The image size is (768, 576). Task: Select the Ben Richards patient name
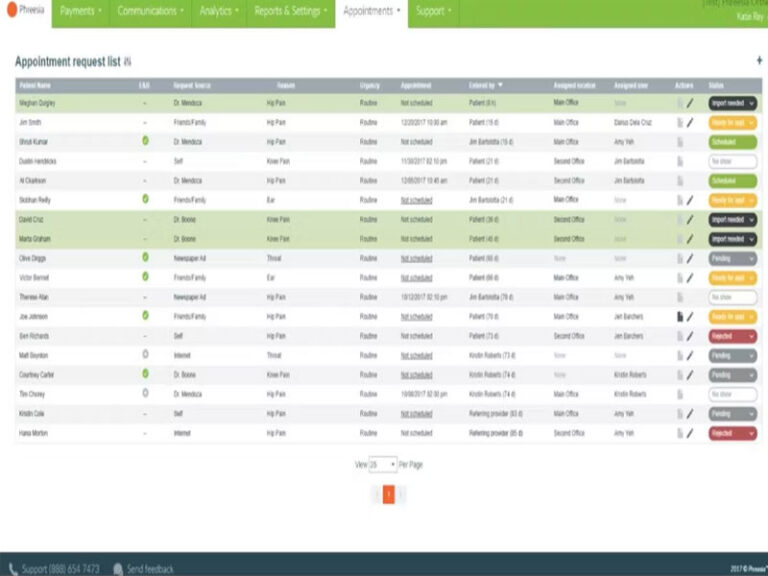(34, 336)
